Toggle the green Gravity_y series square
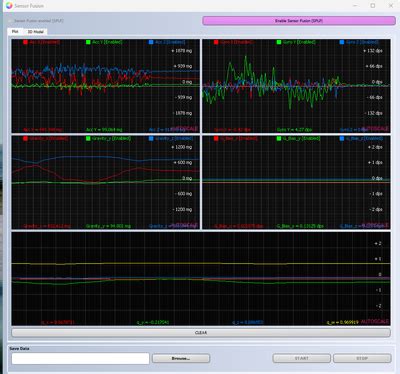400x374 pixels. click(x=88, y=138)
